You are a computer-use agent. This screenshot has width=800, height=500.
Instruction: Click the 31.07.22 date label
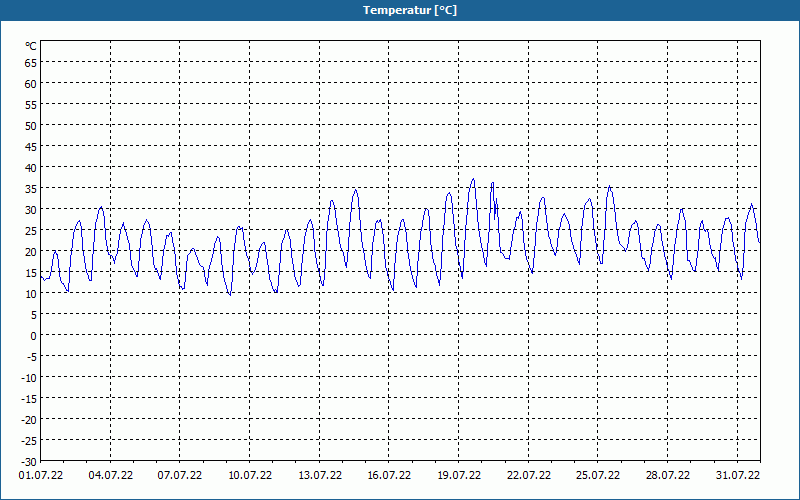click(x=738, y=476)
